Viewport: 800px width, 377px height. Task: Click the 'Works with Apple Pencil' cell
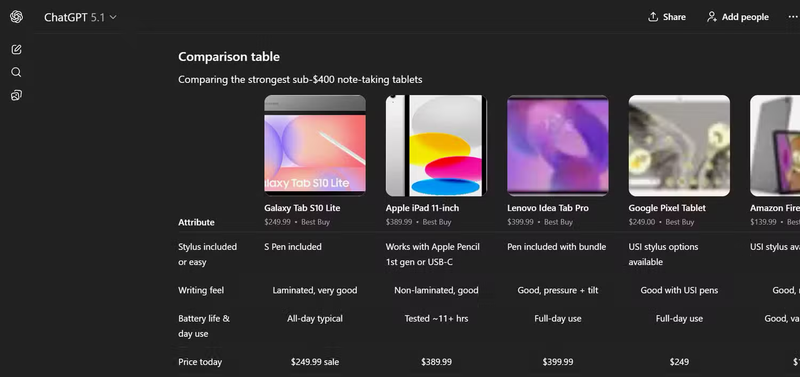click(433, 255)
